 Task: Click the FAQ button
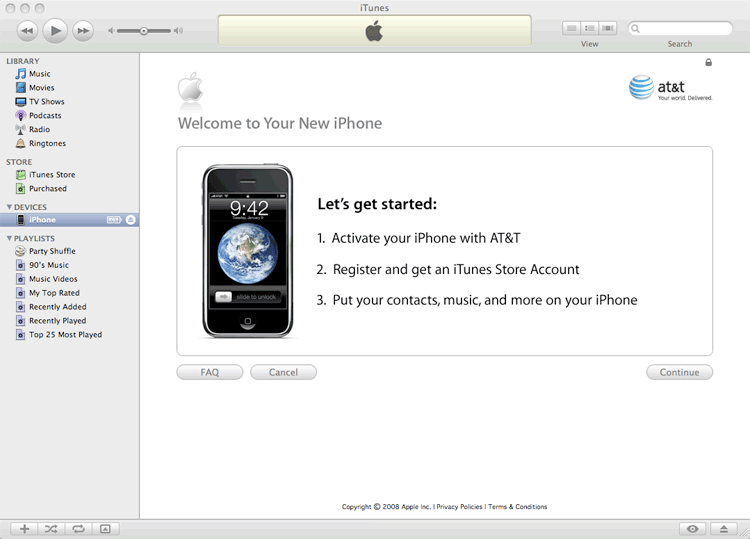click(210, 372)
